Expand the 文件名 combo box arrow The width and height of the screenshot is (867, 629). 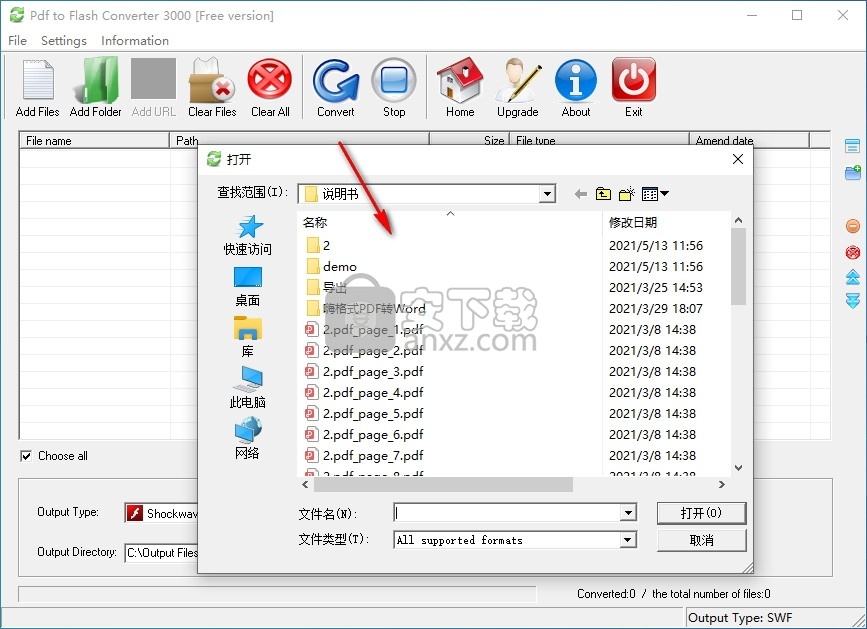pyautogui.click(x=628, y=513)
